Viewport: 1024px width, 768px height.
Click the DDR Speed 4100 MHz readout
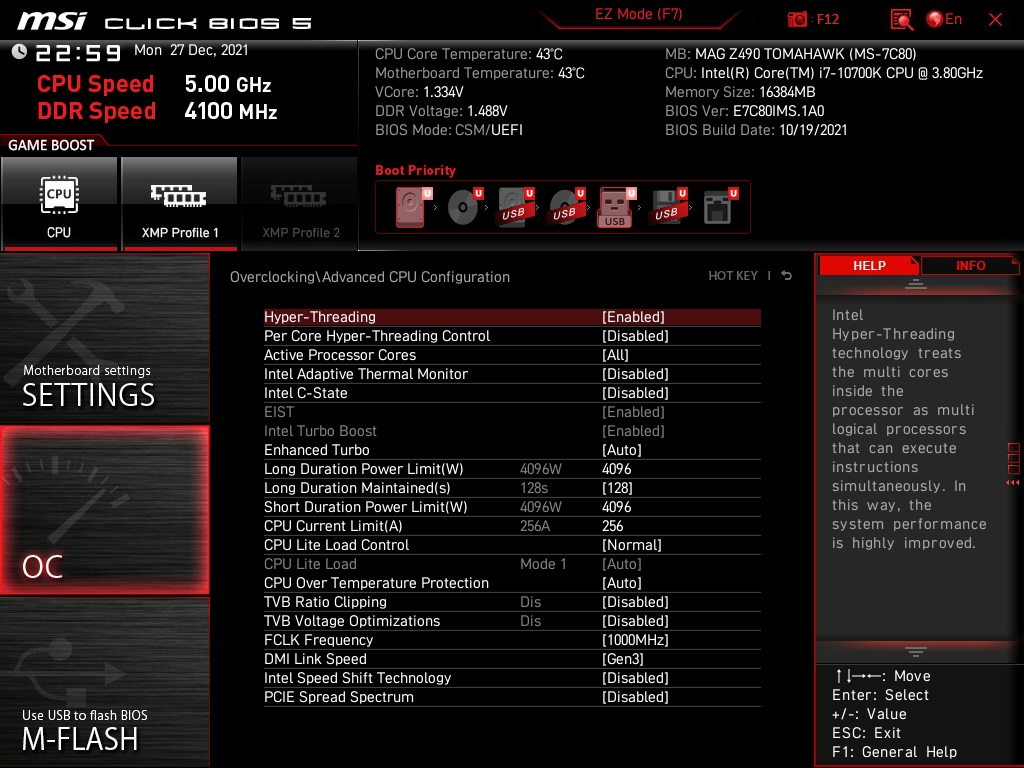click(x=157, y=110)
